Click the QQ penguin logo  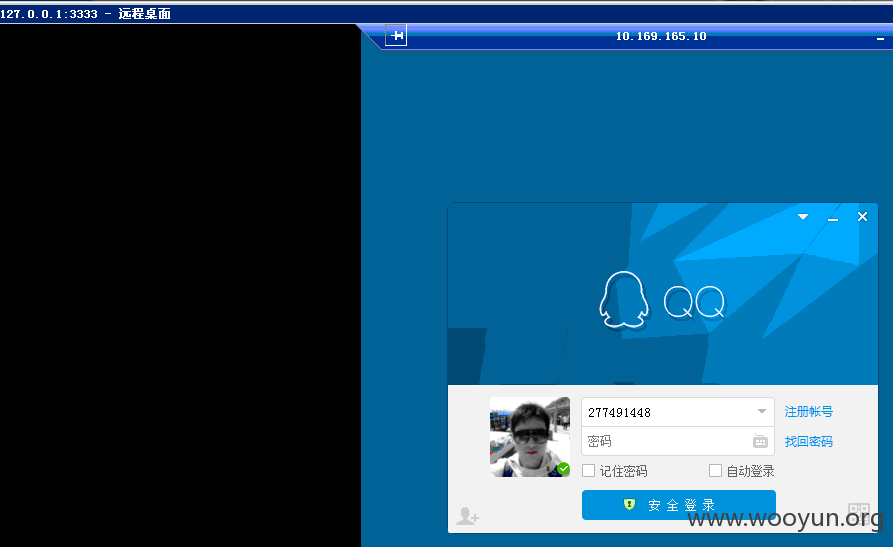[x=624, y=299]
